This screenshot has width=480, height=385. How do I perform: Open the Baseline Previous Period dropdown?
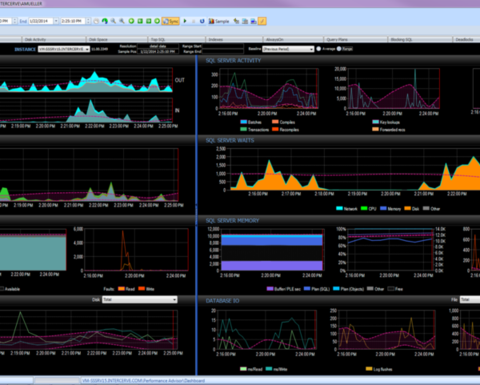[288, 49]
